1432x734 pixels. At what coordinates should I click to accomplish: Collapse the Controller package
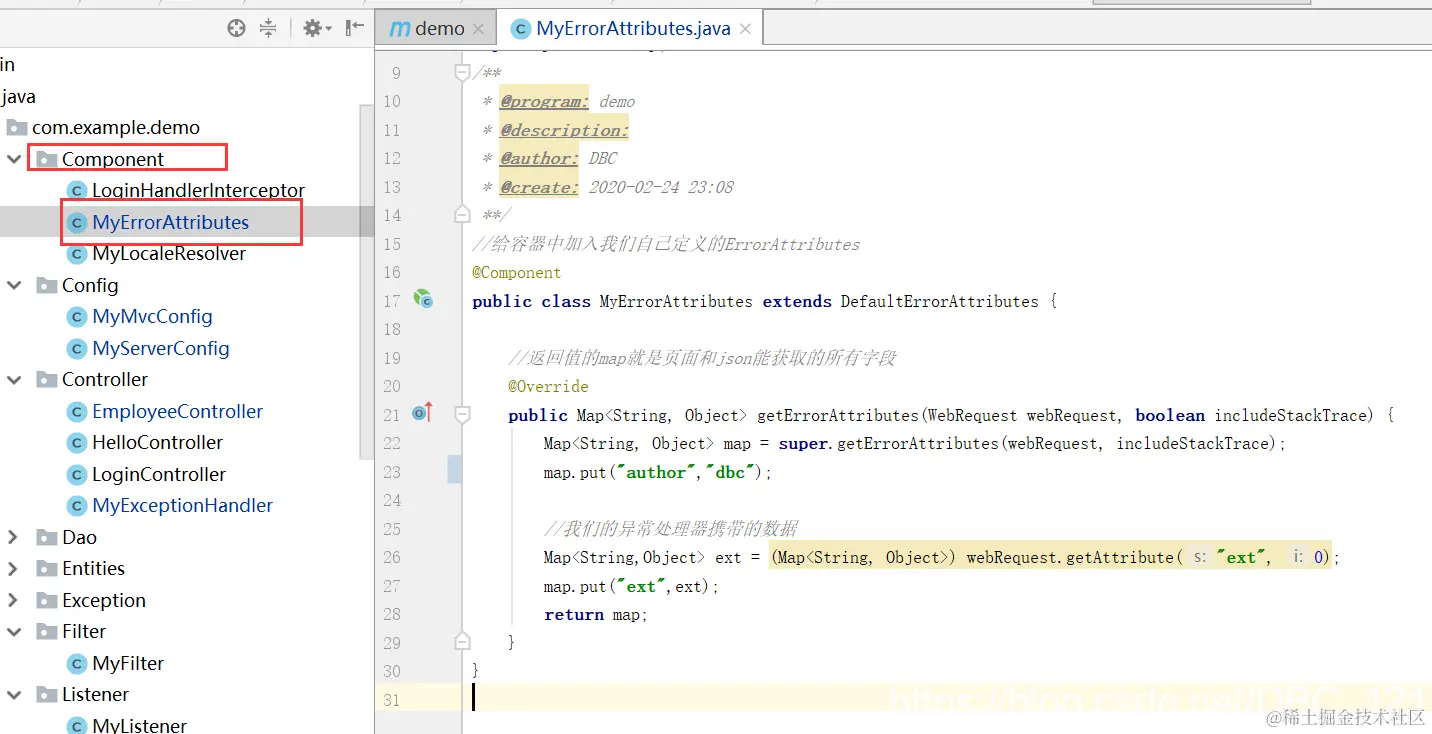[x=14, y=380]
